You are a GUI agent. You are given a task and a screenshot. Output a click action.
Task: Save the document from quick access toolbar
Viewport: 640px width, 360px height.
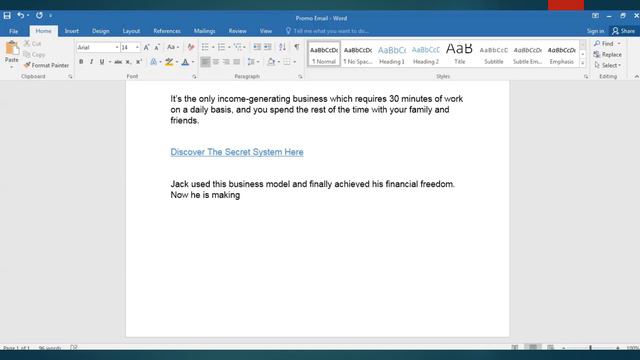pos(7,16)
